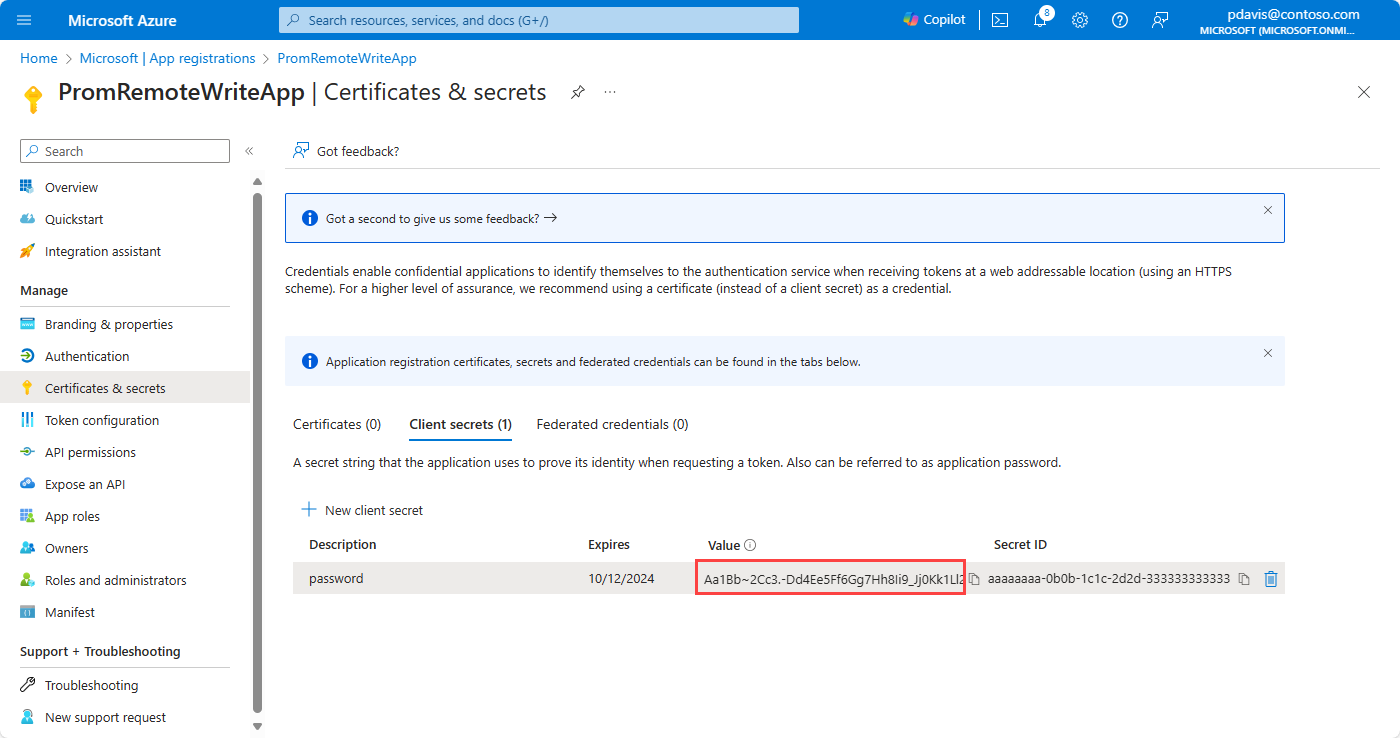Click New client secret

point(362,510)
